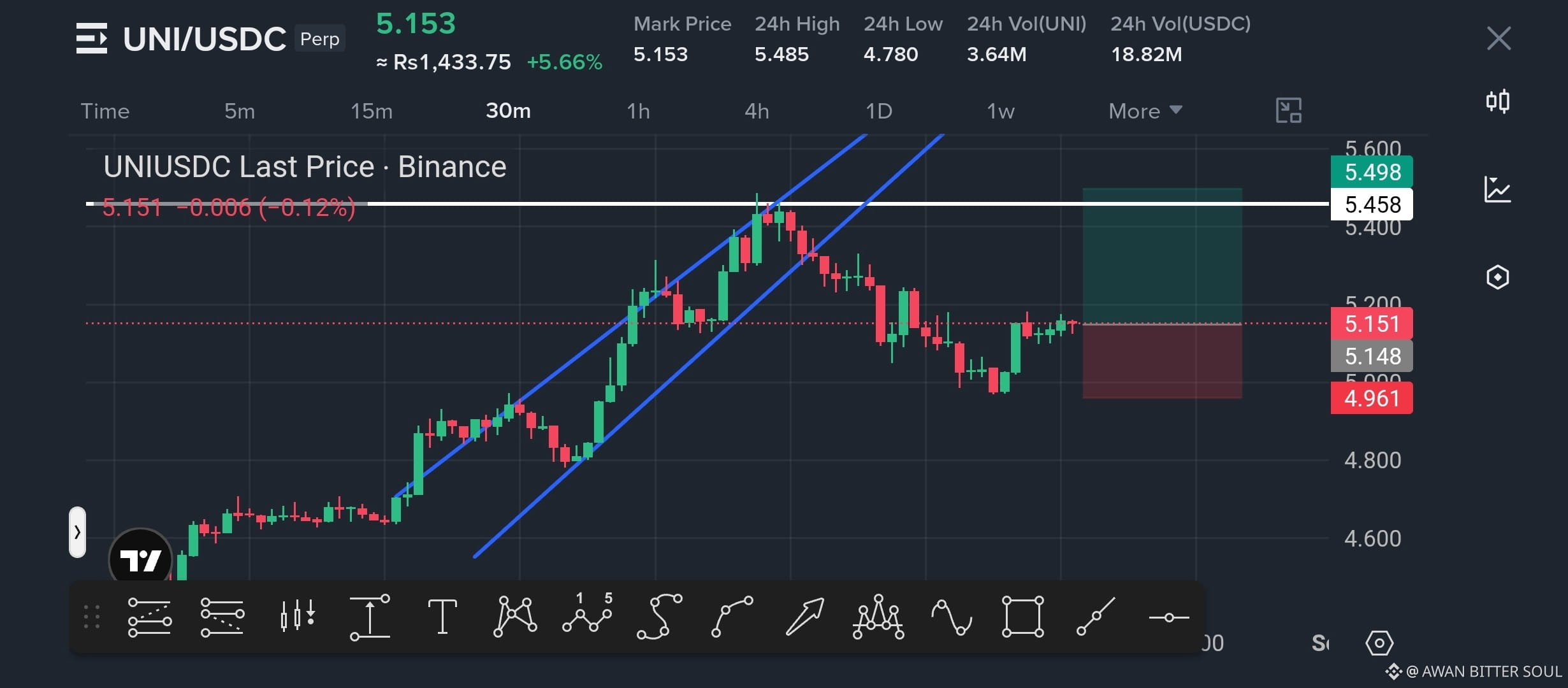Choose the rectangle shape tool
The height and width of the screenshot is (688, 1568).
[1022, 617]
